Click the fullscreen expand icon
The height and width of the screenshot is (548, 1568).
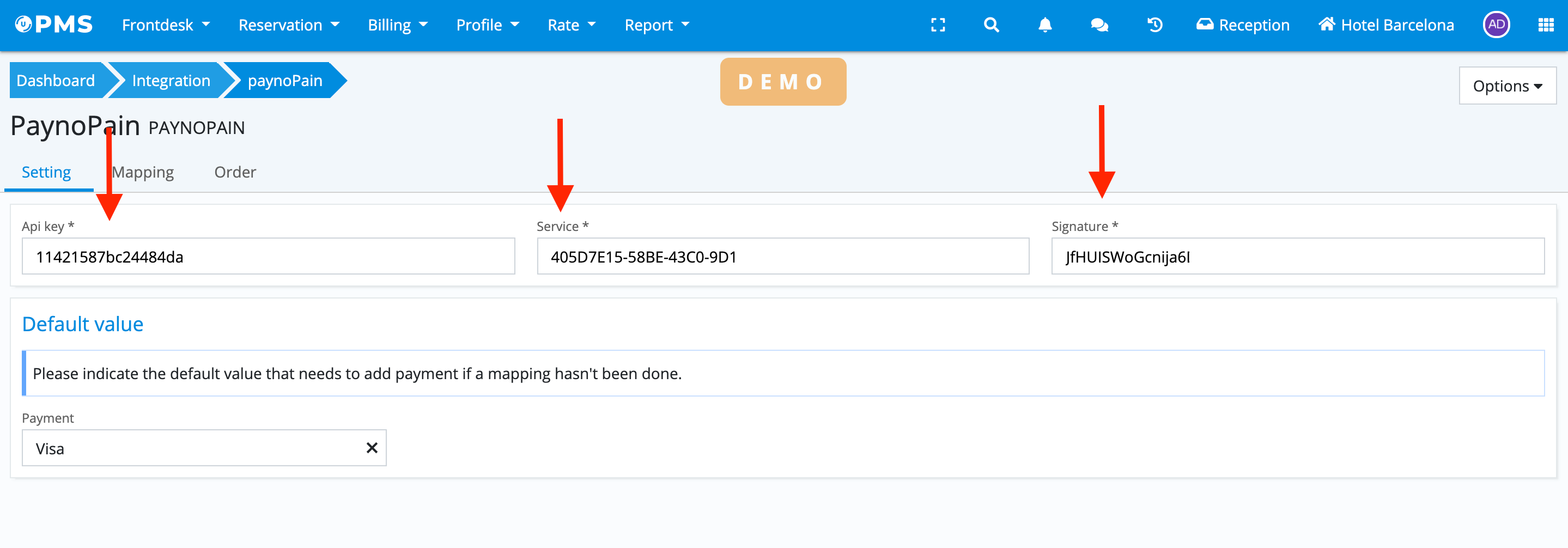pos(938,25)
